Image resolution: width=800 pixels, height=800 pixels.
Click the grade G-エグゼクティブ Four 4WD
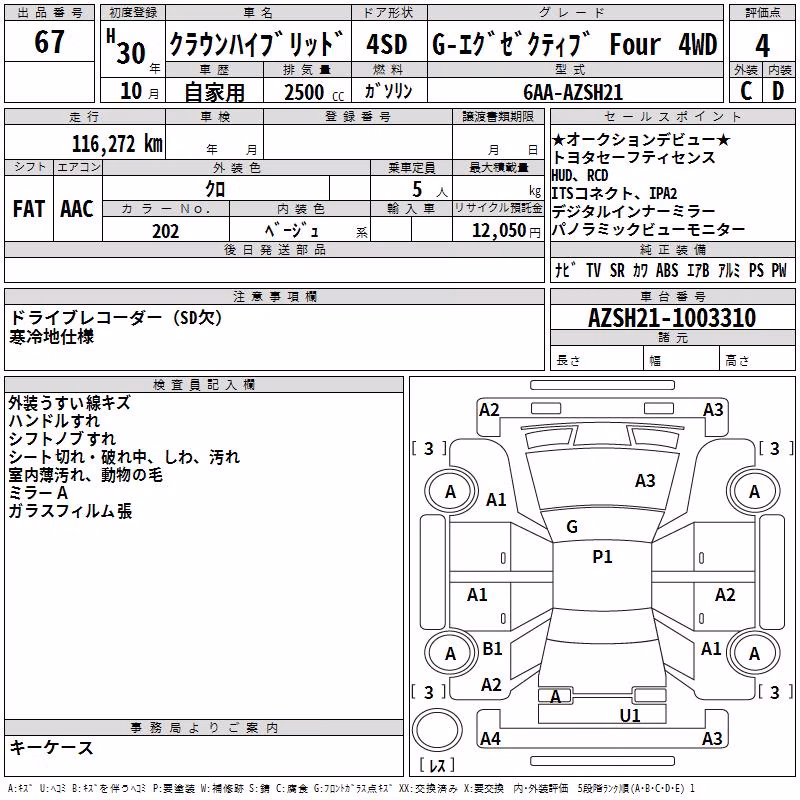[x=574, y=44]
